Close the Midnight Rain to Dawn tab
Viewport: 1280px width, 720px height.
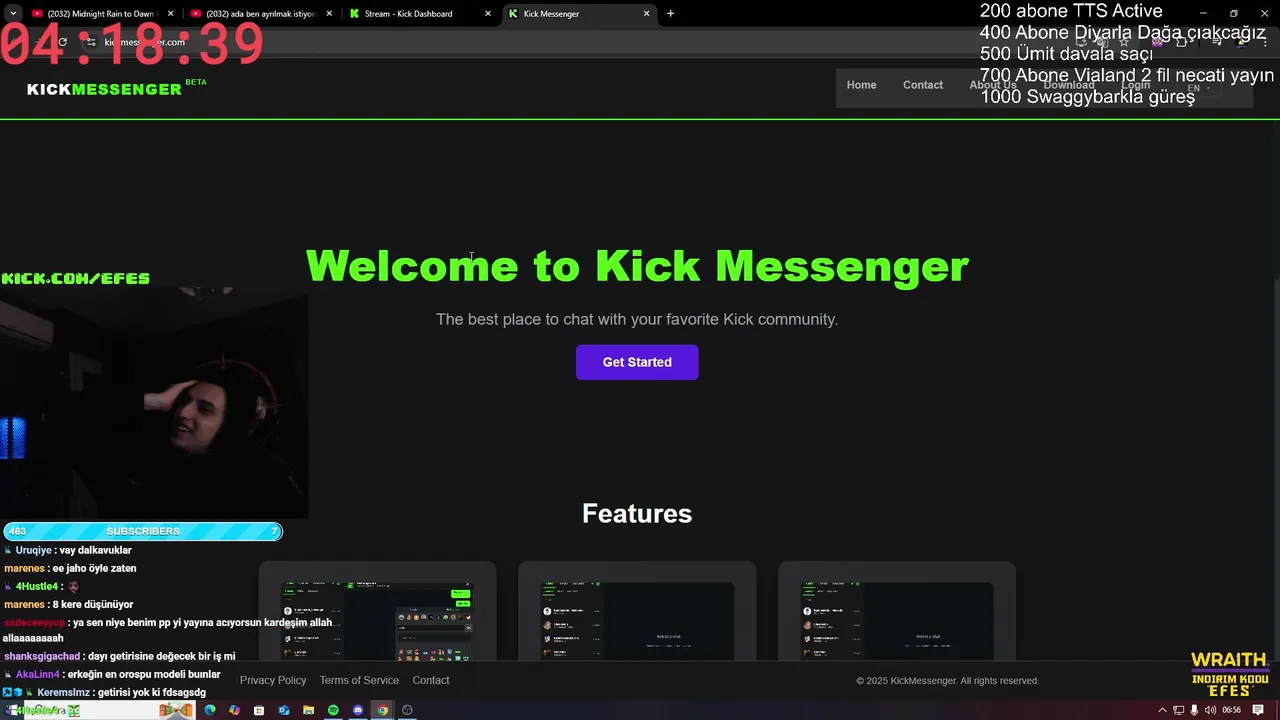coord(170,14)
